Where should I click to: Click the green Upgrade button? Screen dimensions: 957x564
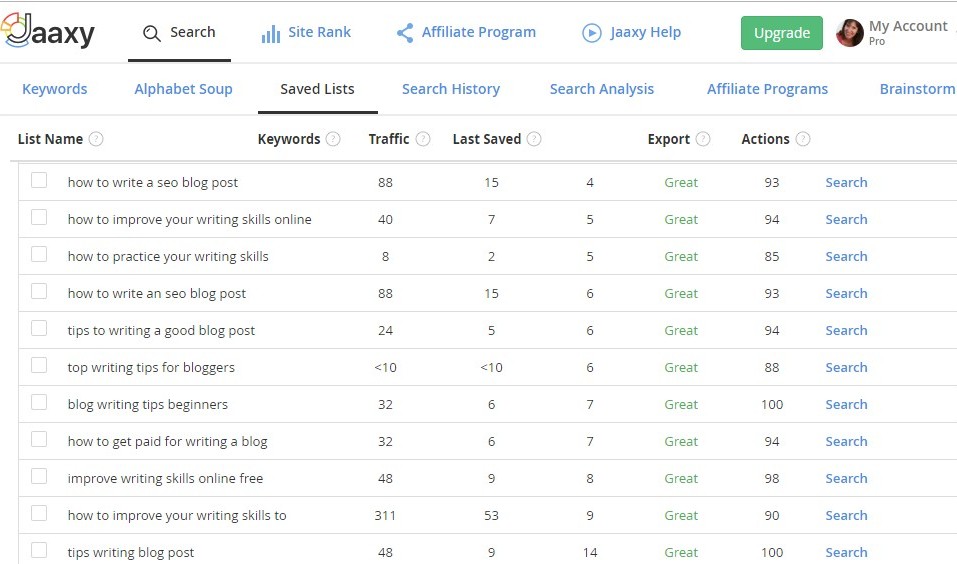tap(782, 33)
